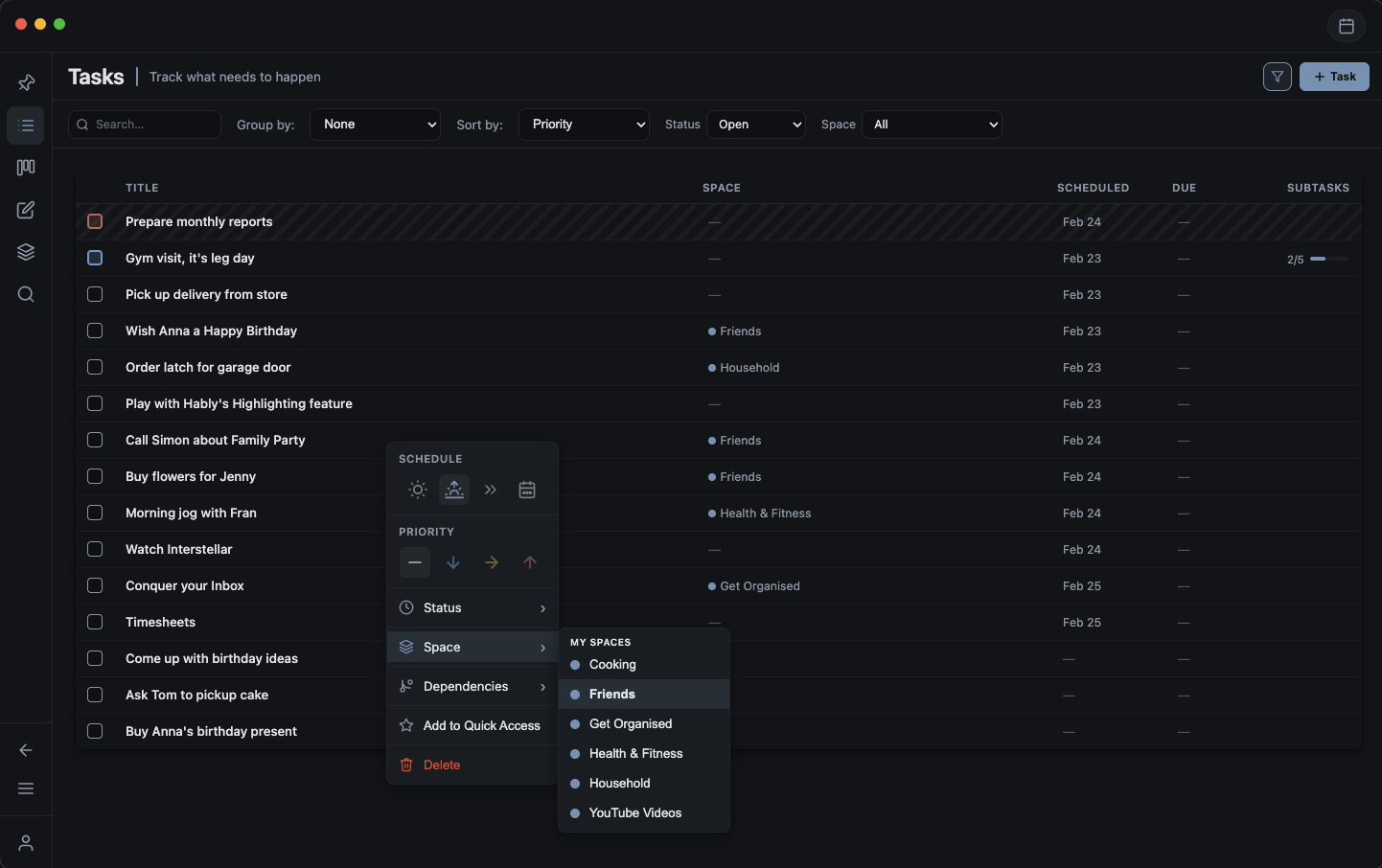Mark Buy flowers for Jenny complete
The width and height of the screenshot is (1382, 868).
95,476
